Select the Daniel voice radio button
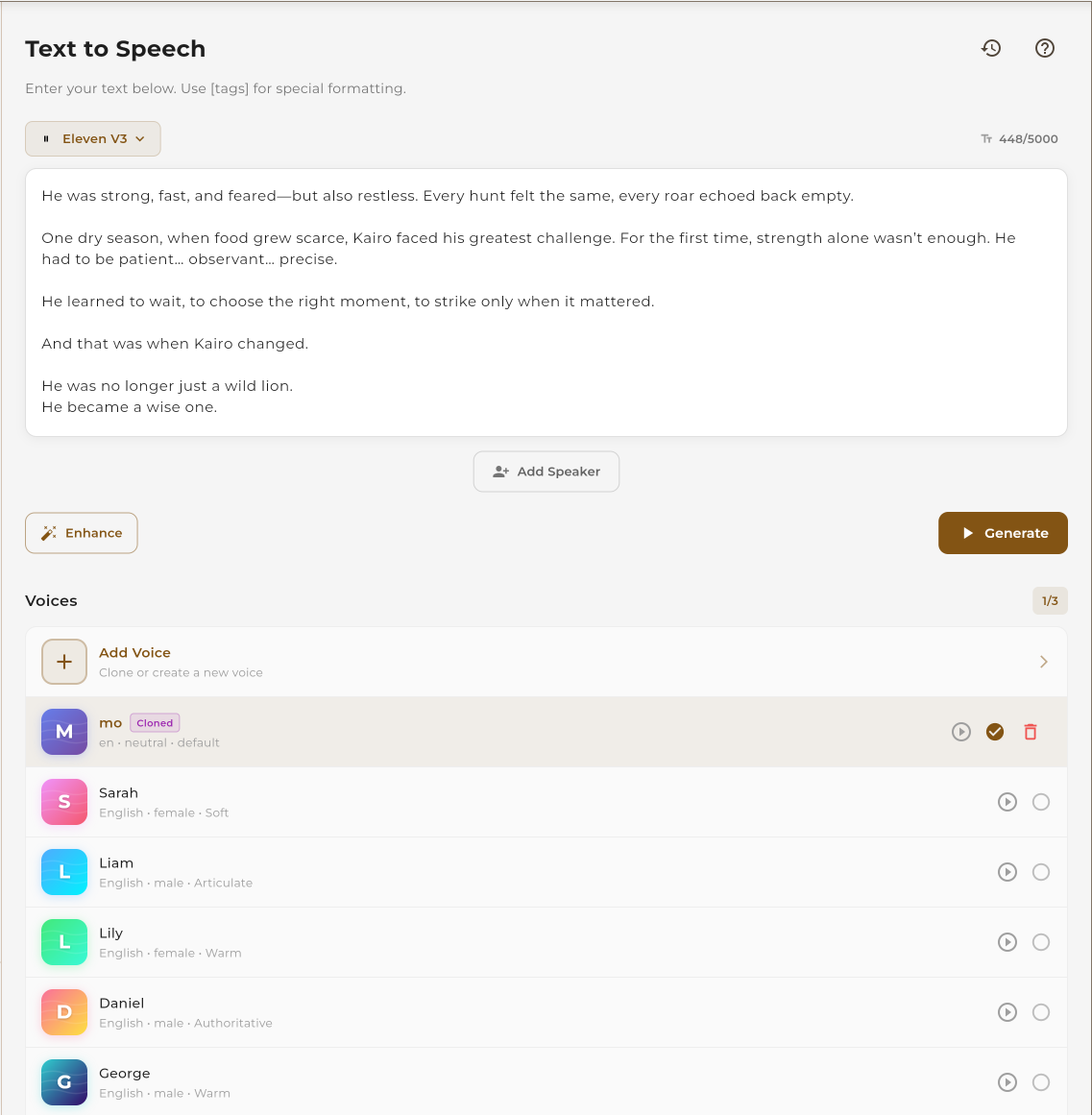Image resolution: width=1092 pixels, height=1115 pixels. click(x=1041, y=1012)
